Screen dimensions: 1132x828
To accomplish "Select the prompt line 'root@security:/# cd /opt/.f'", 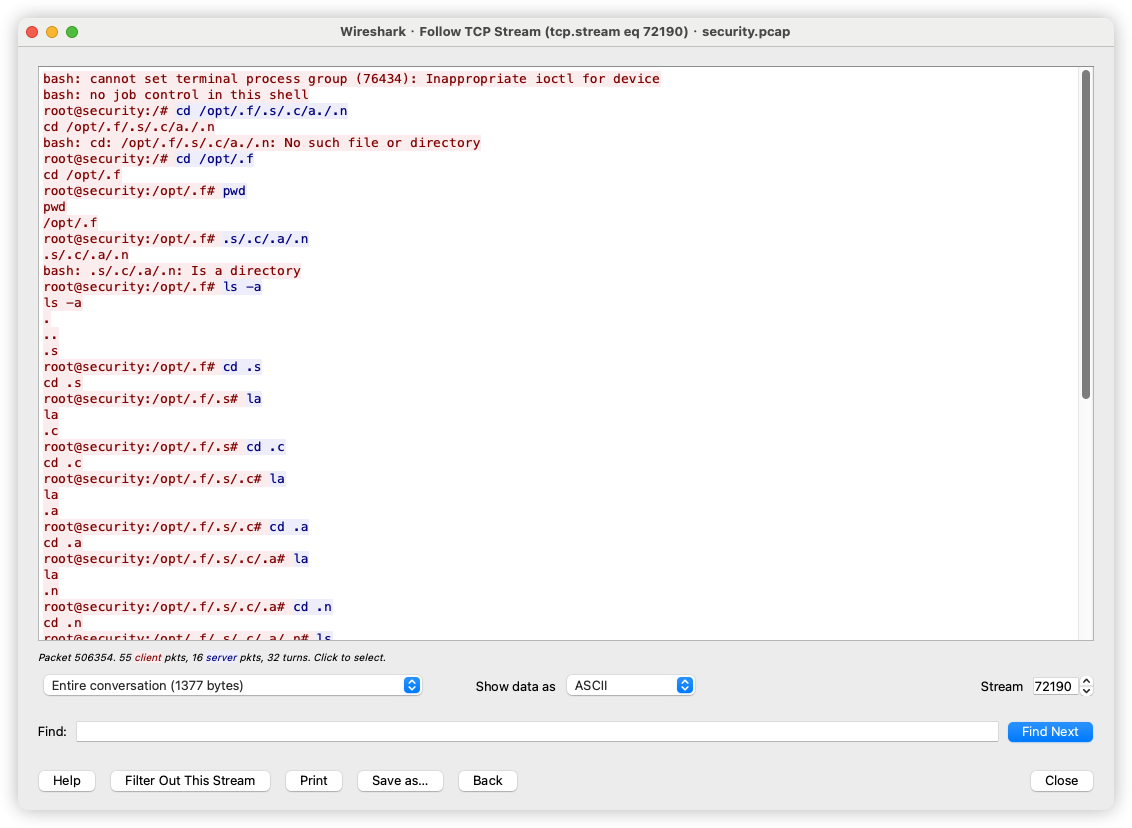I will coord(149,159).
